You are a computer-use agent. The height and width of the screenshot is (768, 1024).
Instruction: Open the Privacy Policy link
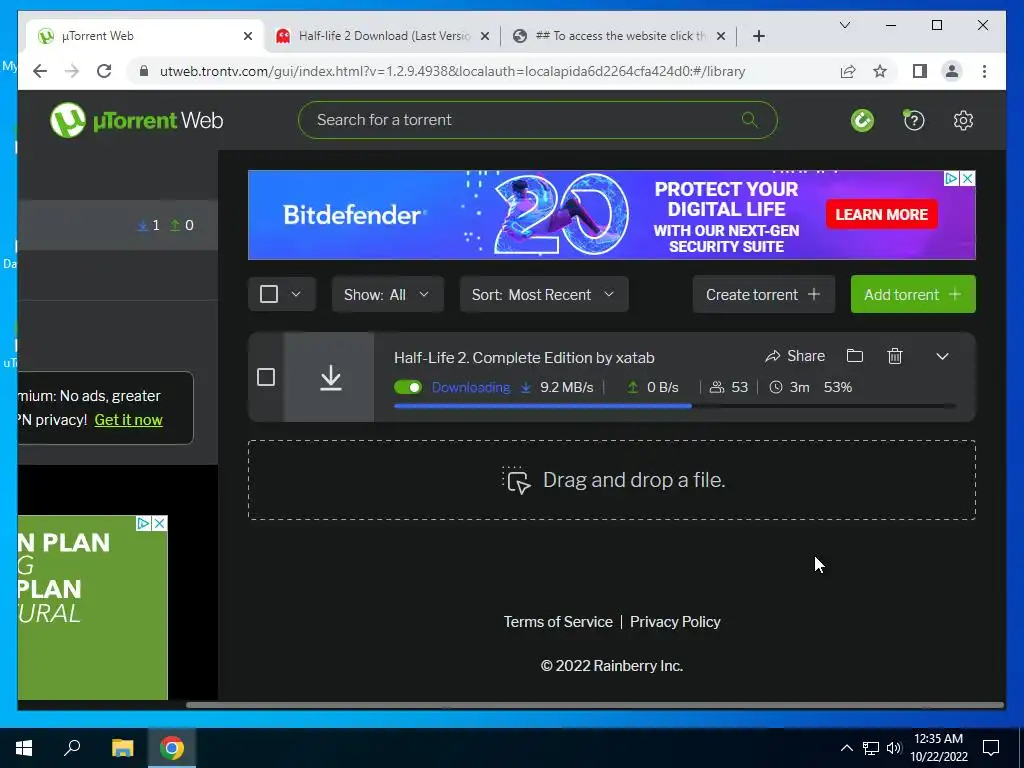[675, 622]
